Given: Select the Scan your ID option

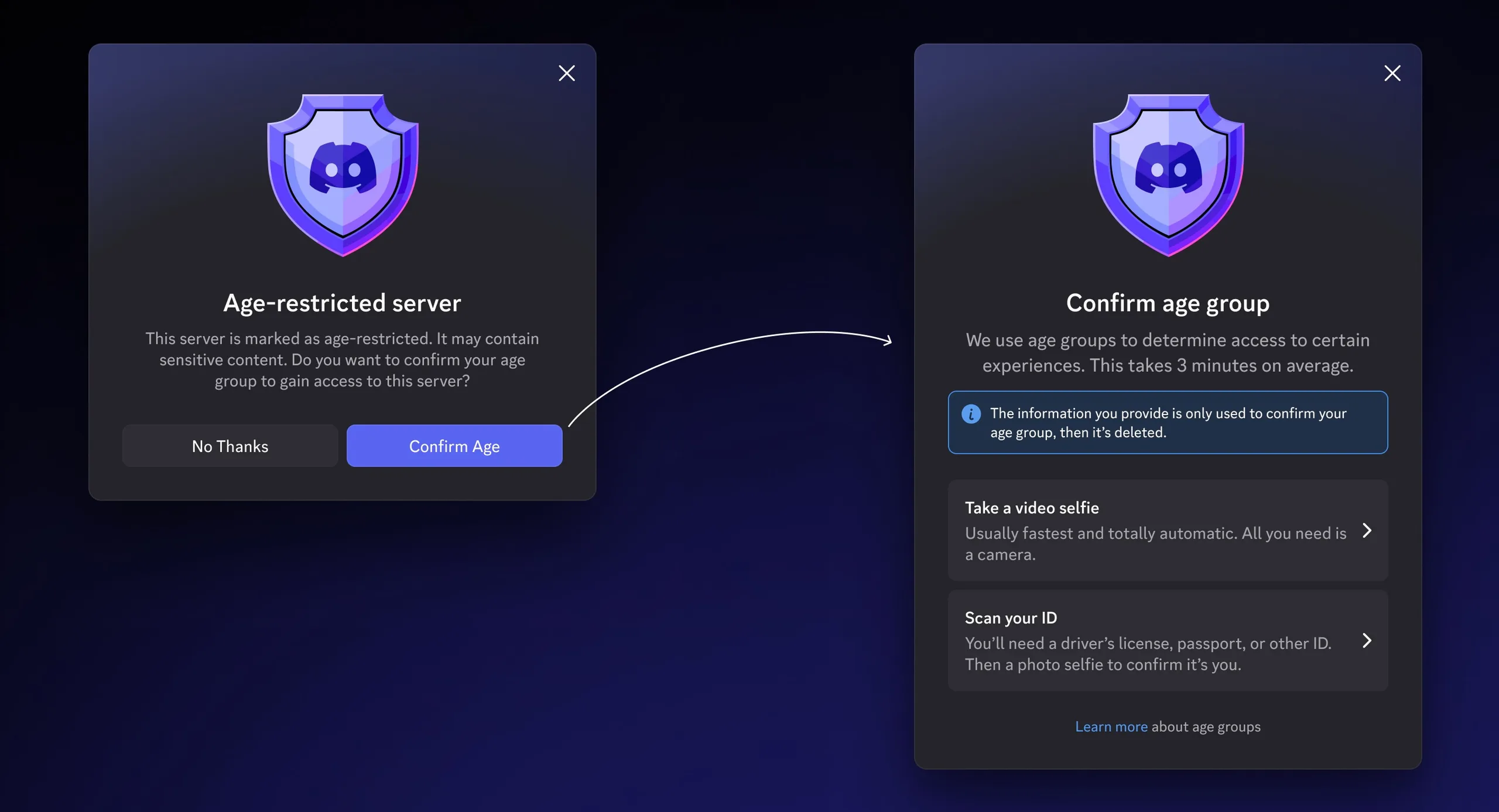Looking at the screenshot, I should 1168,640.
